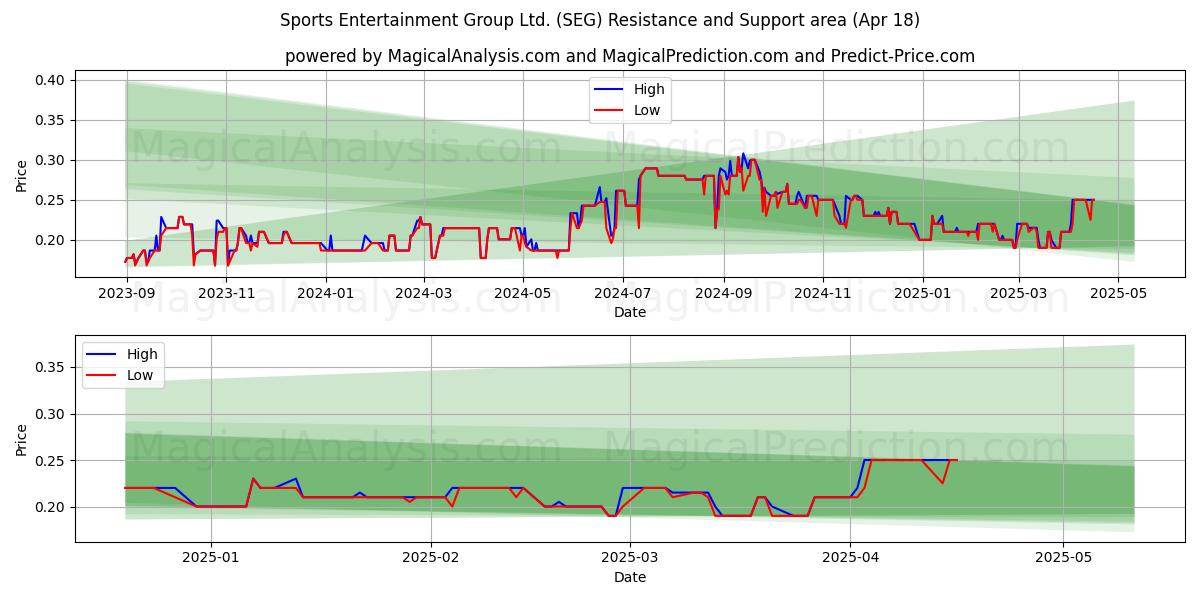Click the 2024-09 date tick label
The image size is (1200, 600).
click(723, 293)
